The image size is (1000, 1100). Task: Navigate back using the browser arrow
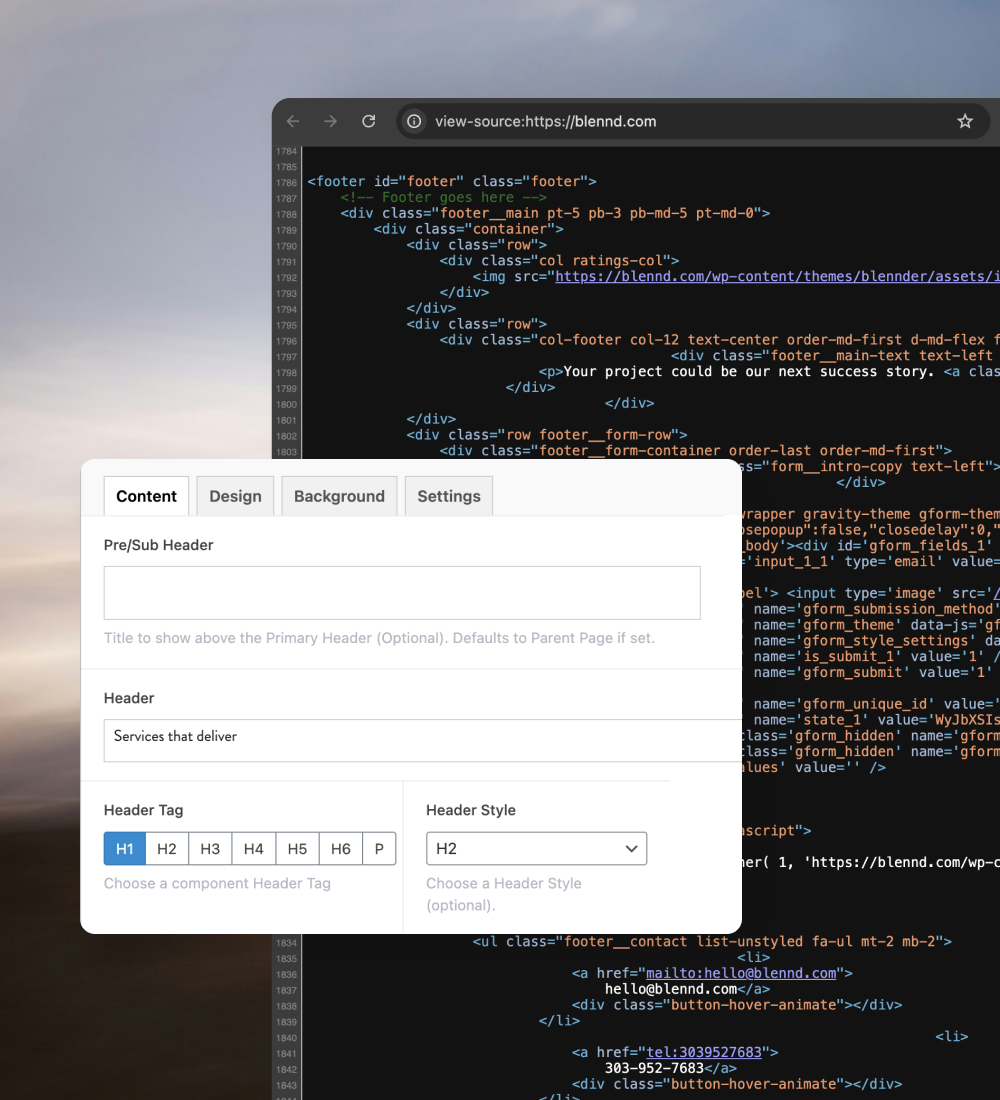click(291, 121)
